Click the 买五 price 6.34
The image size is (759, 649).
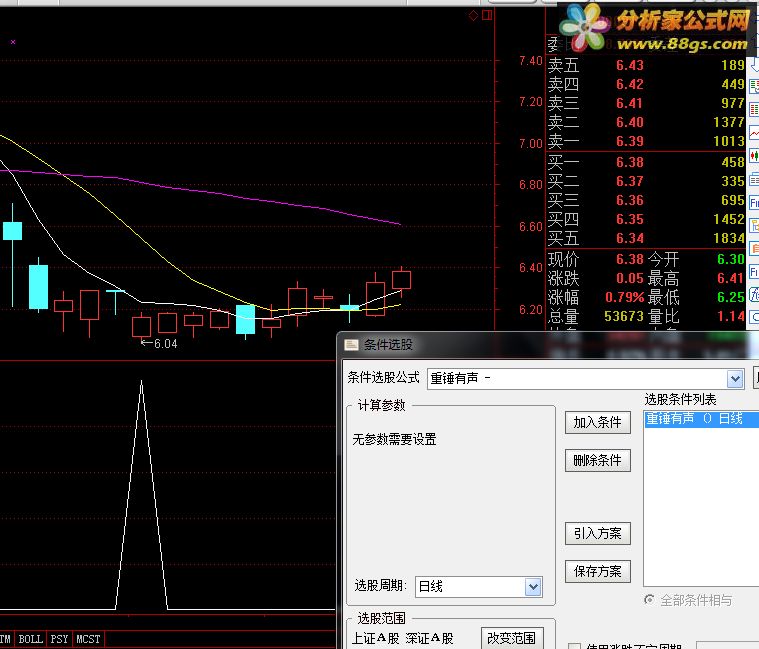[630, 238]
